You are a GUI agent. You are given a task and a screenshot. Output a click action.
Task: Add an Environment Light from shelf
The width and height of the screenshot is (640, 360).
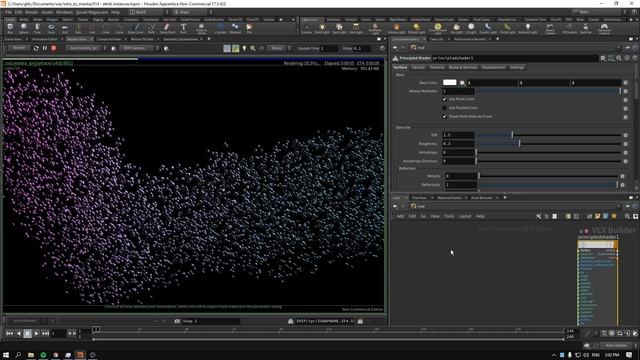pos(438,28)
